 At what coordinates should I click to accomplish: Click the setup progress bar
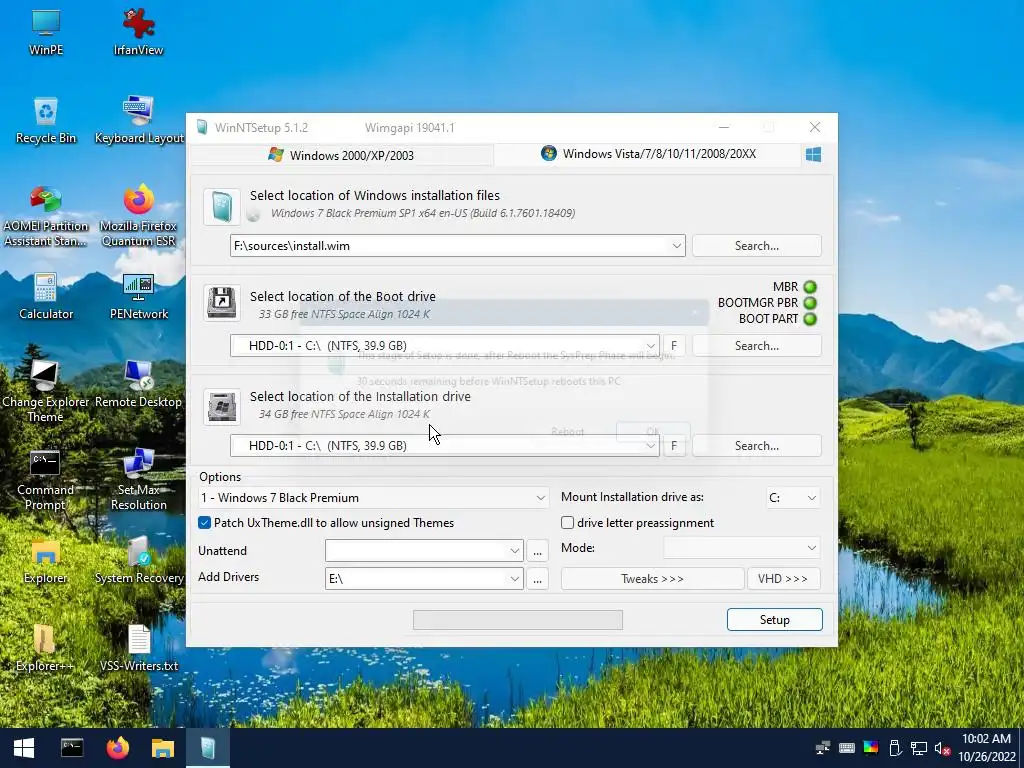pos(518,620)
